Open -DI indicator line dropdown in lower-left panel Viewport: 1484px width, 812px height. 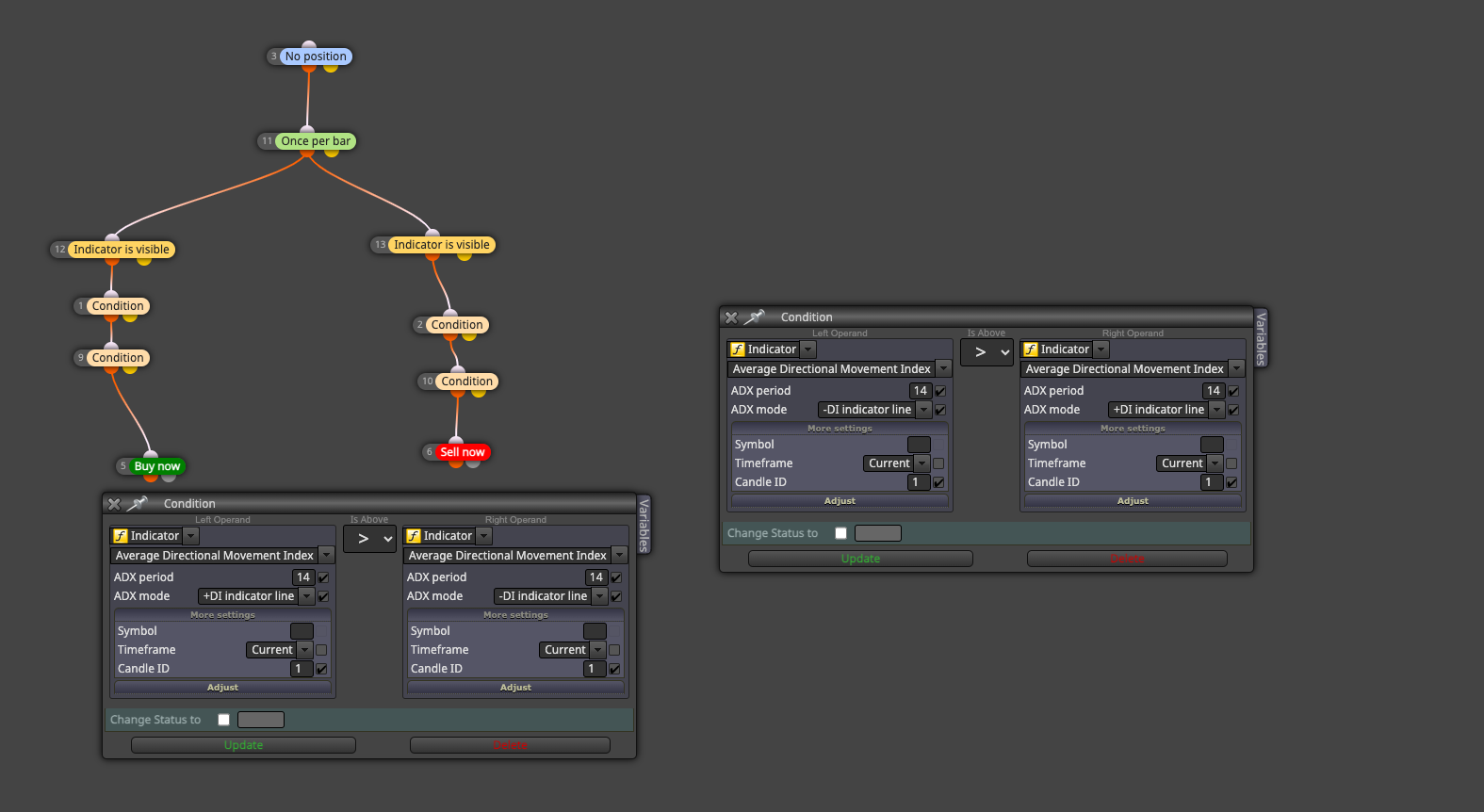click(600, 596)
